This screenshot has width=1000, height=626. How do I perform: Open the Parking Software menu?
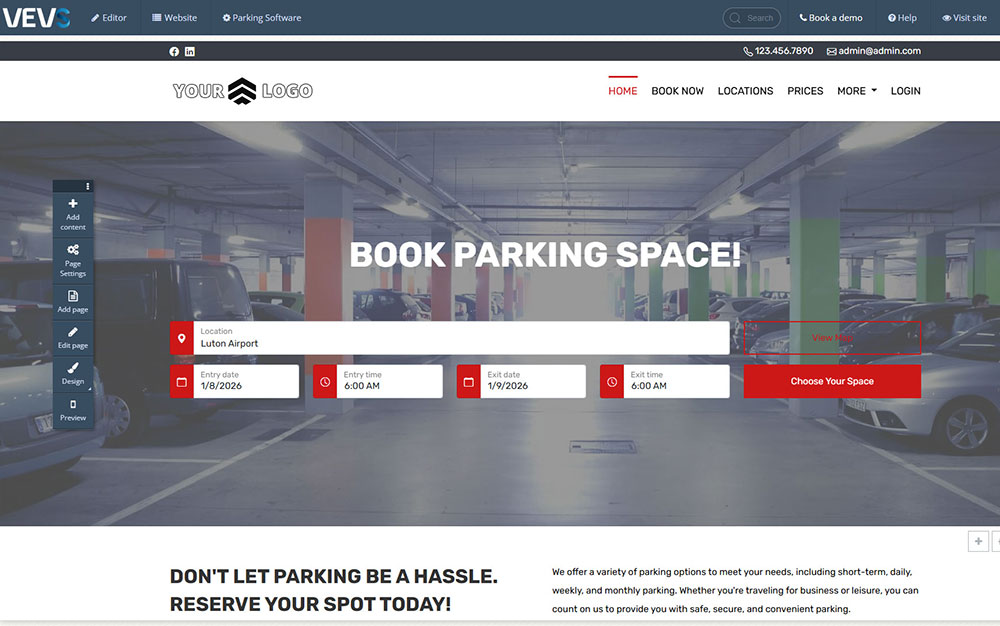[x=261, y=18]
